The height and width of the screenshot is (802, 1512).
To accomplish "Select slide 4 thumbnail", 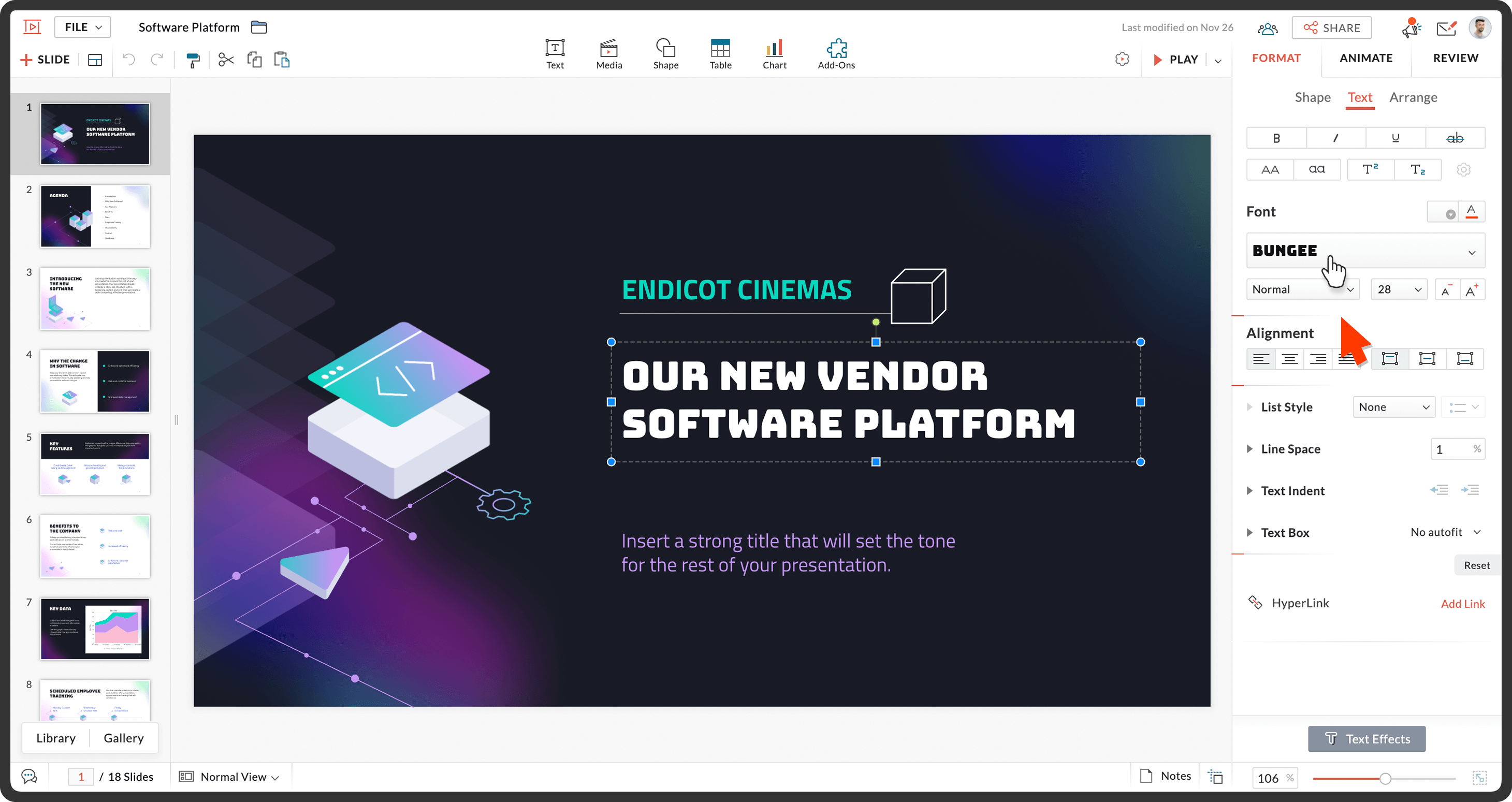I will click(x=95, y=382).
